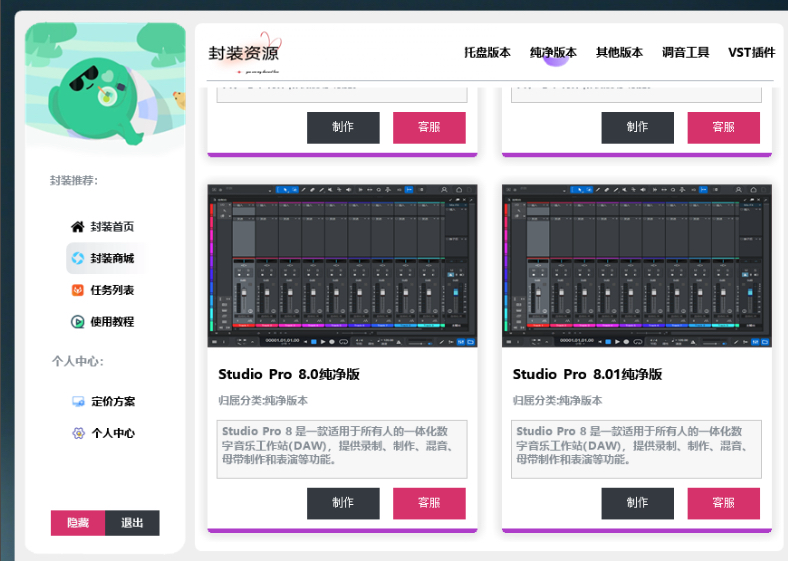The image size is (788, 561).
Task: Open the VST插件 tab
Action: (x=751, y=53)
